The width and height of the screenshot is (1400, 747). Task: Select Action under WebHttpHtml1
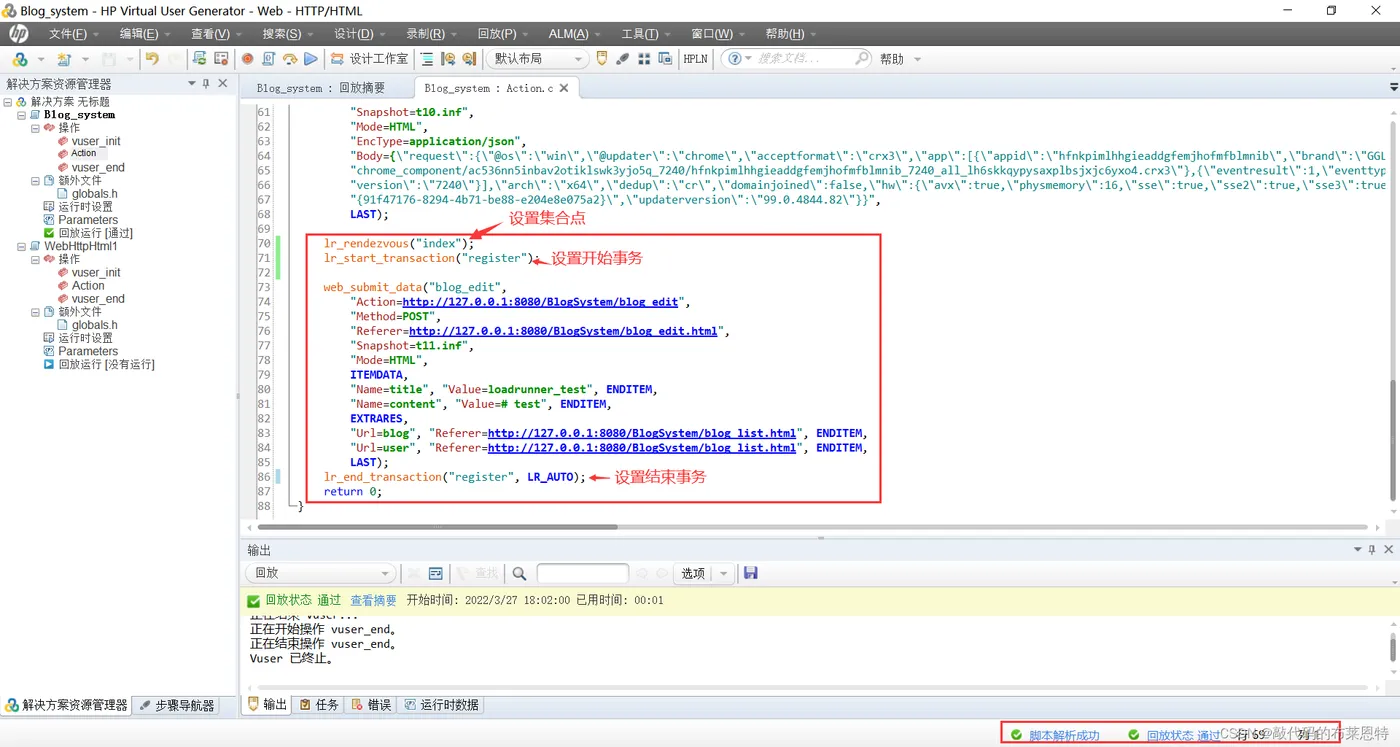tap(88, 285)
